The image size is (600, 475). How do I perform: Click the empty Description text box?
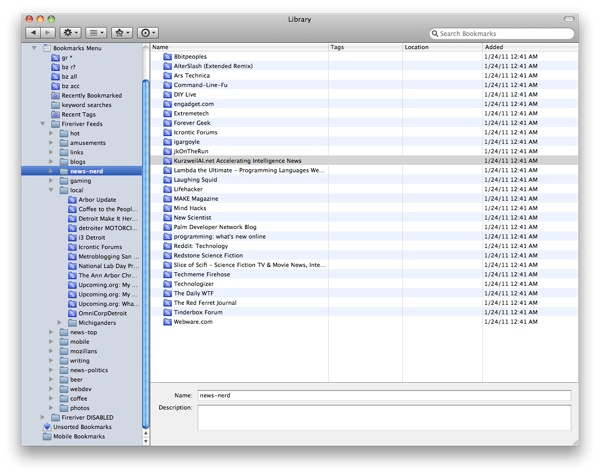coord(384,418)
